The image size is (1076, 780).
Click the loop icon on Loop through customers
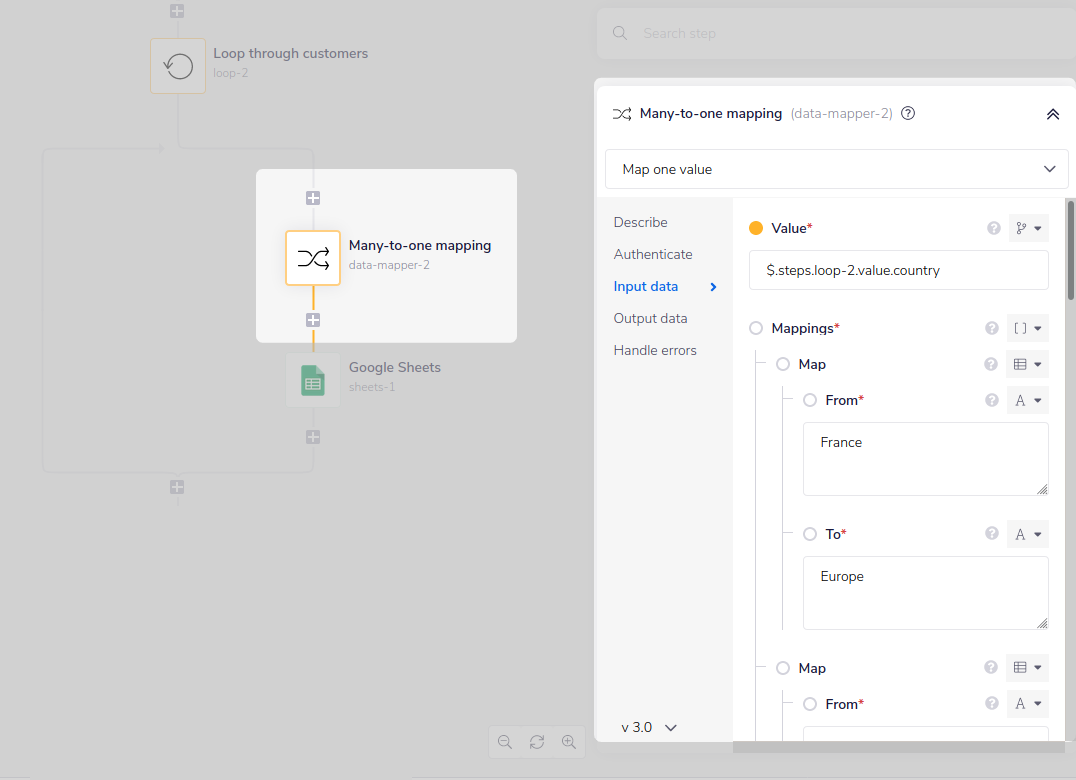pyautogui.click(x=177, y=65)
